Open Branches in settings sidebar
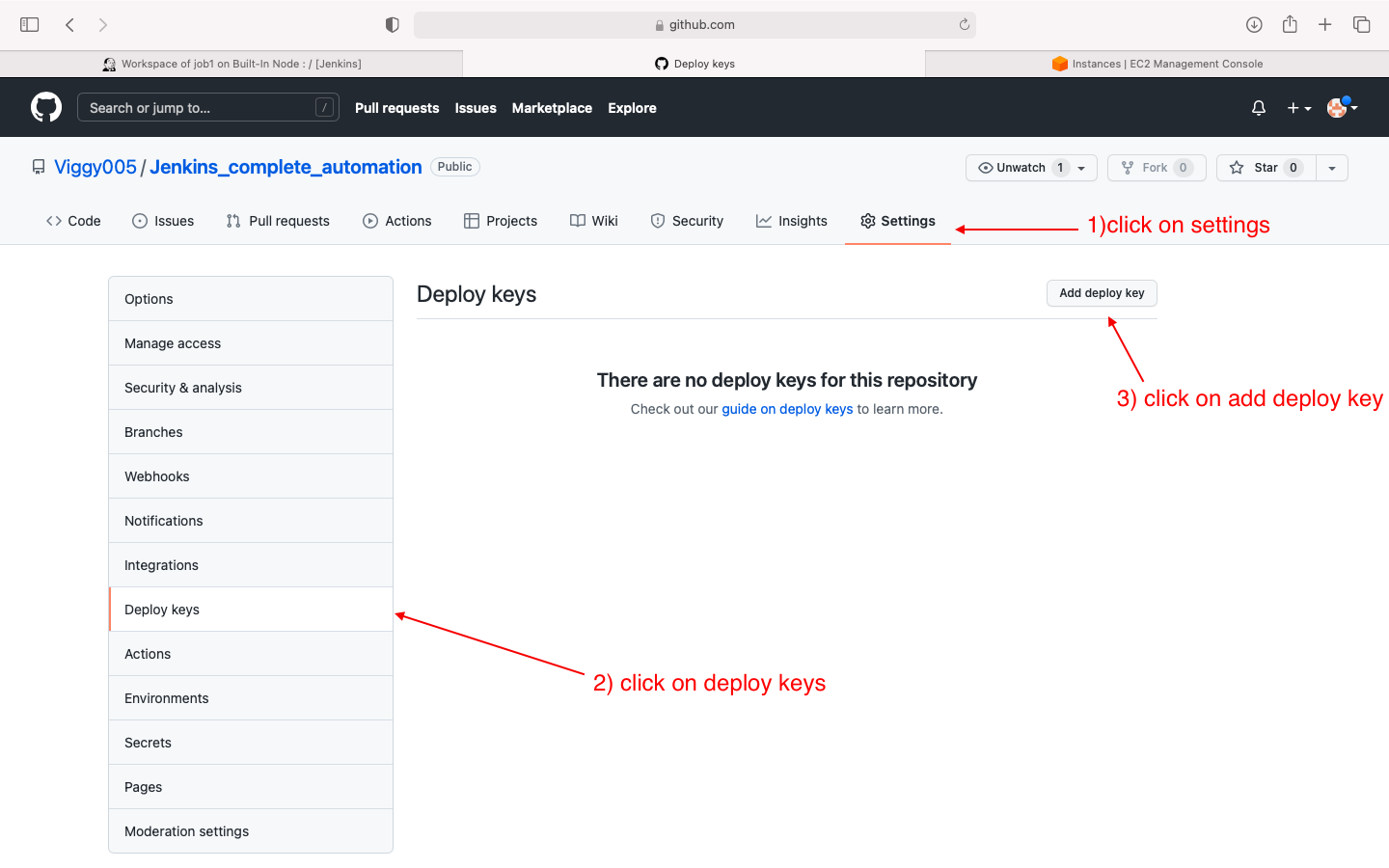Image resolution: width=1389 pixels, height=868 pixels. (251, 432)
